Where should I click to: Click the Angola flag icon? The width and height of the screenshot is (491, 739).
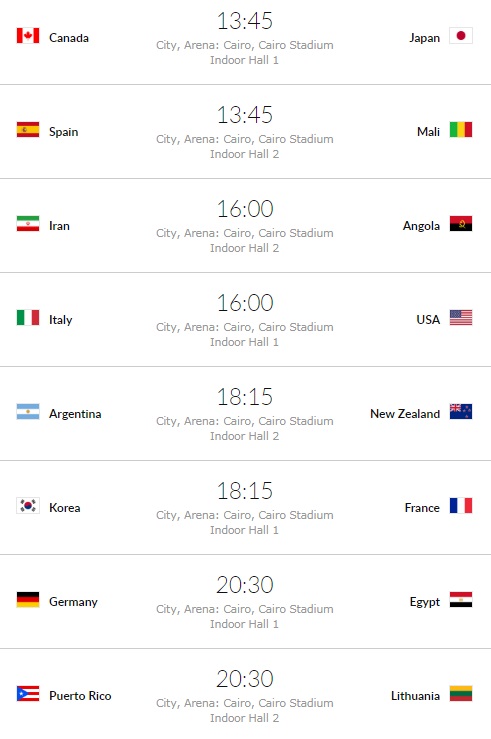coord(461,223)
